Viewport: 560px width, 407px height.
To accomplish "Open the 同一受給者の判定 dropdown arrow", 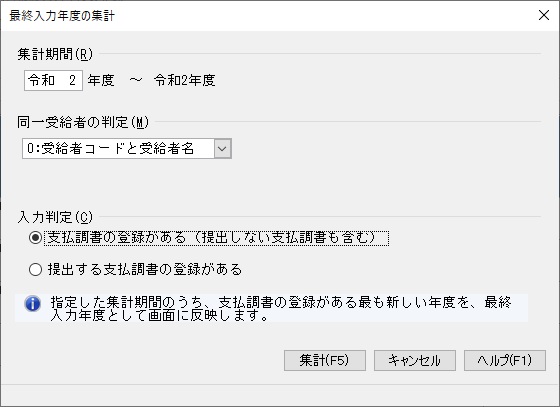I will [223, 149].
